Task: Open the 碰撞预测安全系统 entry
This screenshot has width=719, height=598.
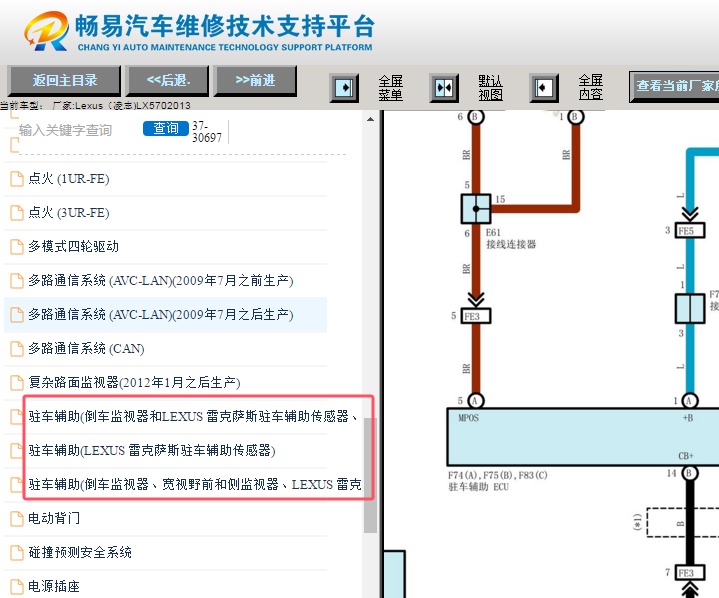Action: (80, 552)
